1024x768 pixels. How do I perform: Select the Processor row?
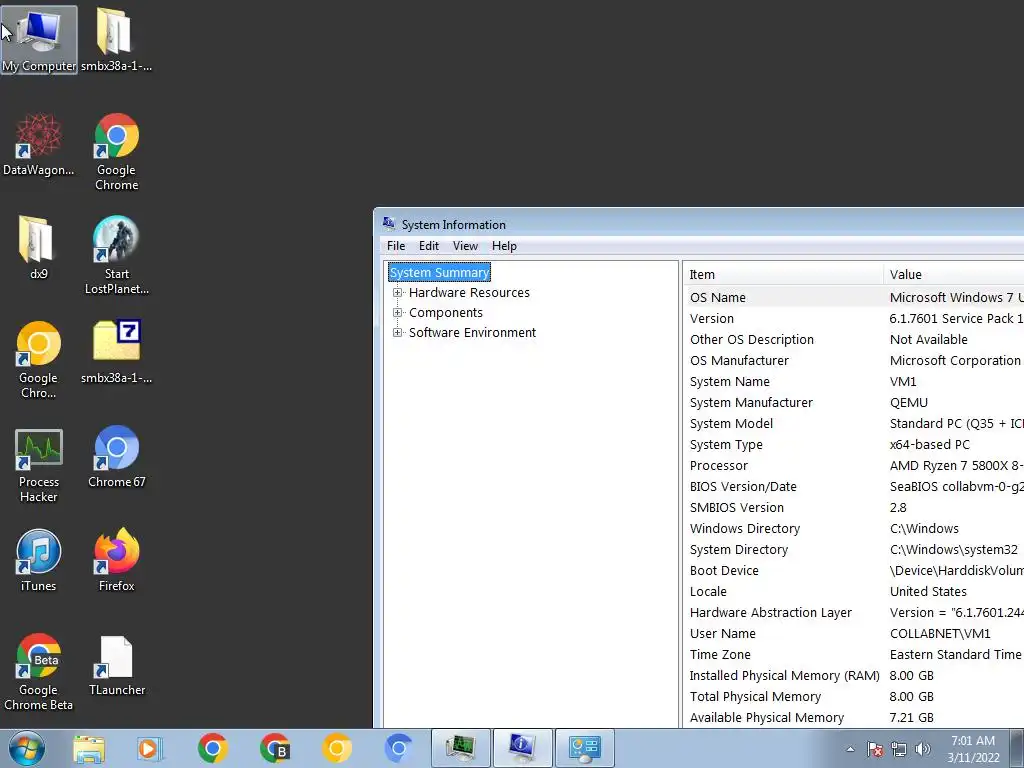pyautogui.click(x=854, y=466)
